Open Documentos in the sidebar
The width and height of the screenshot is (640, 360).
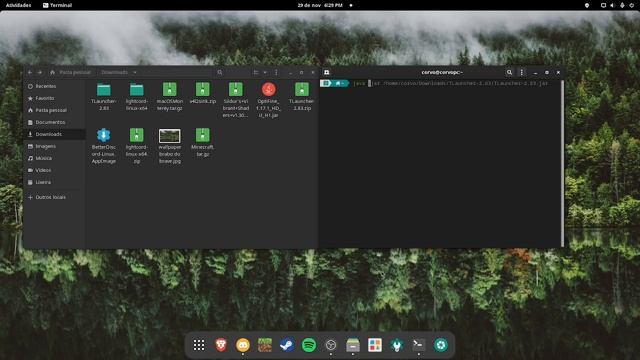point(54,122)
